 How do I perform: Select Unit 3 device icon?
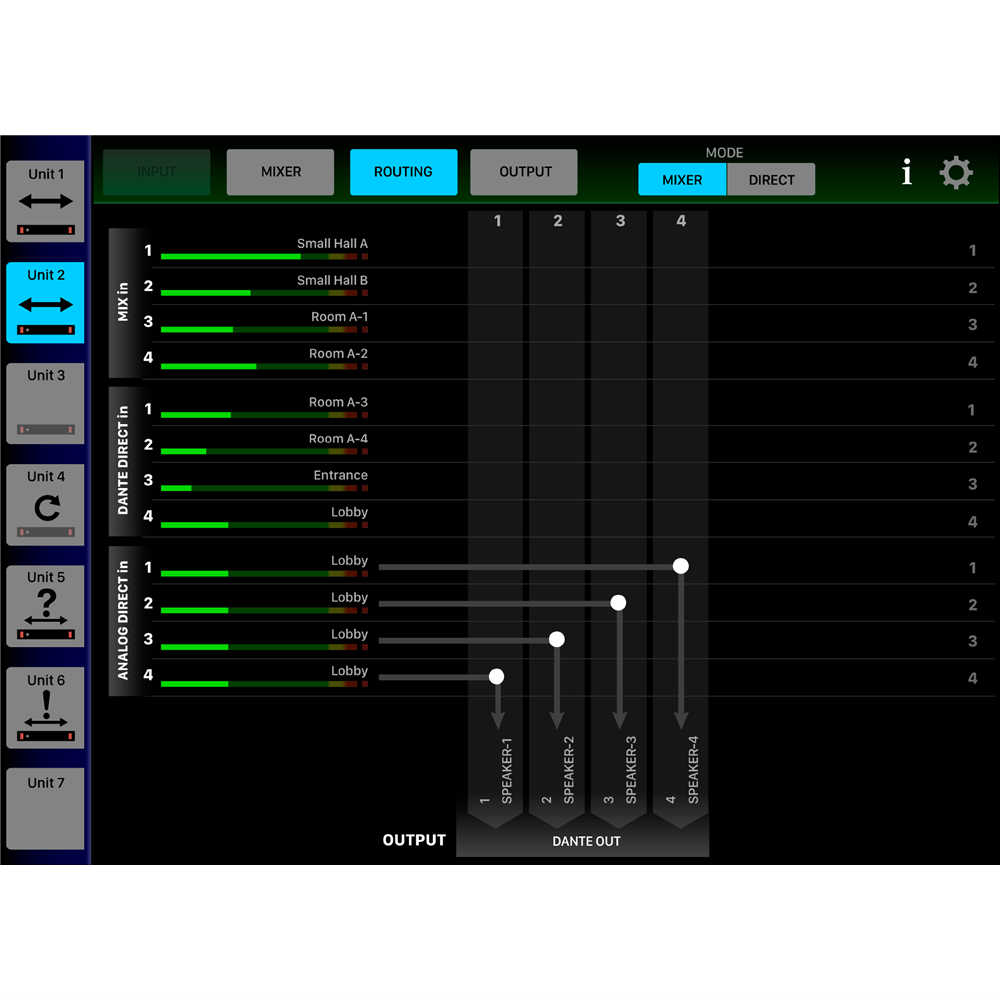click(46, 403)
